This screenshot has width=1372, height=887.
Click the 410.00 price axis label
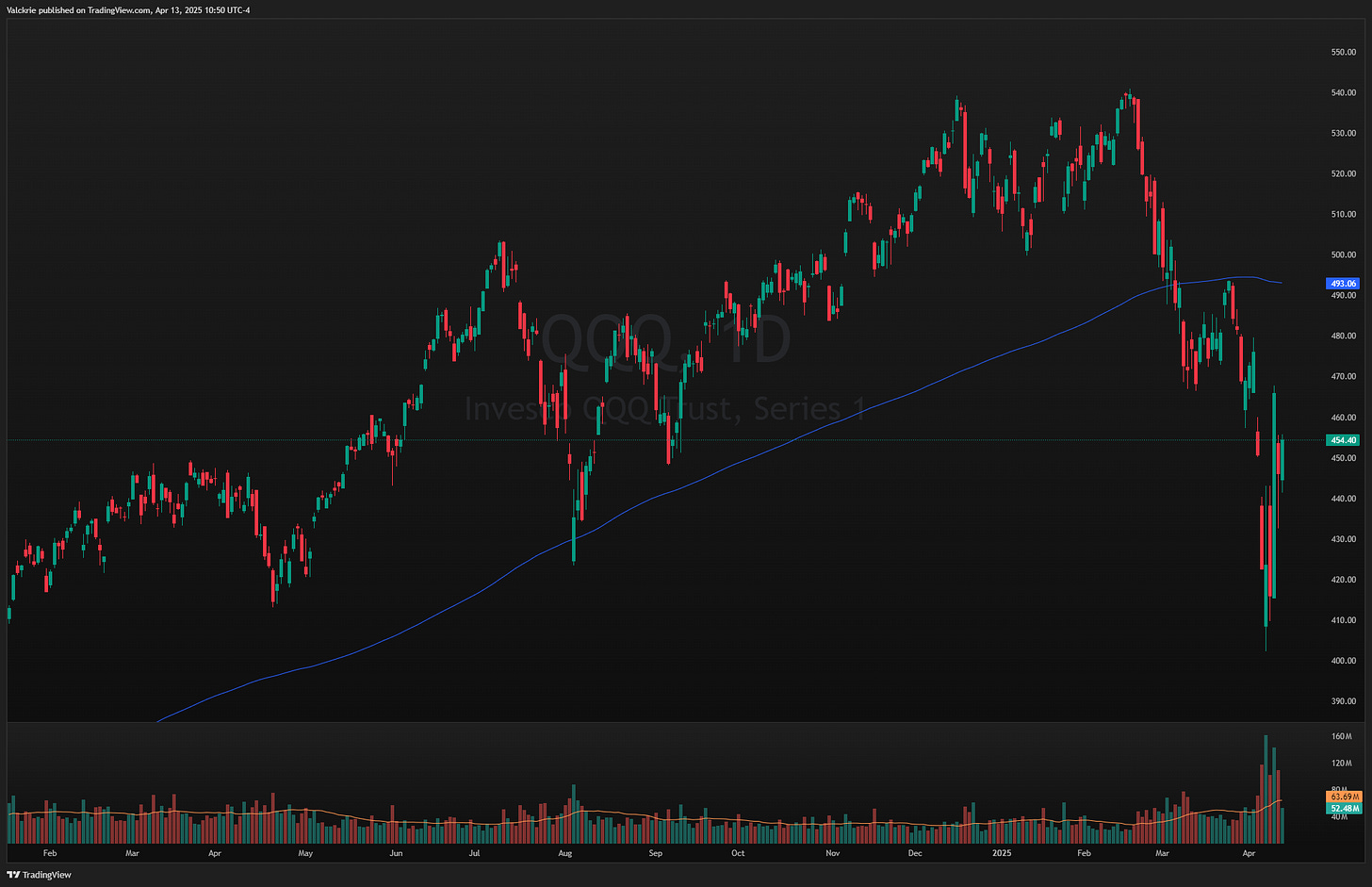pos(1344,620)
